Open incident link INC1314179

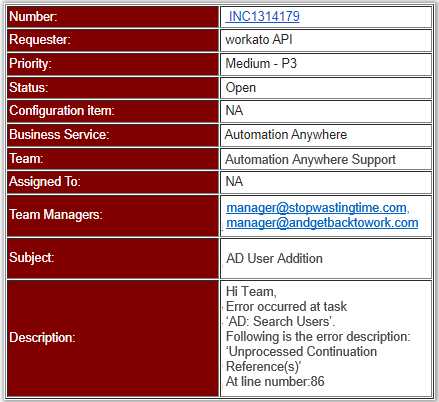[x=263, y=16]
